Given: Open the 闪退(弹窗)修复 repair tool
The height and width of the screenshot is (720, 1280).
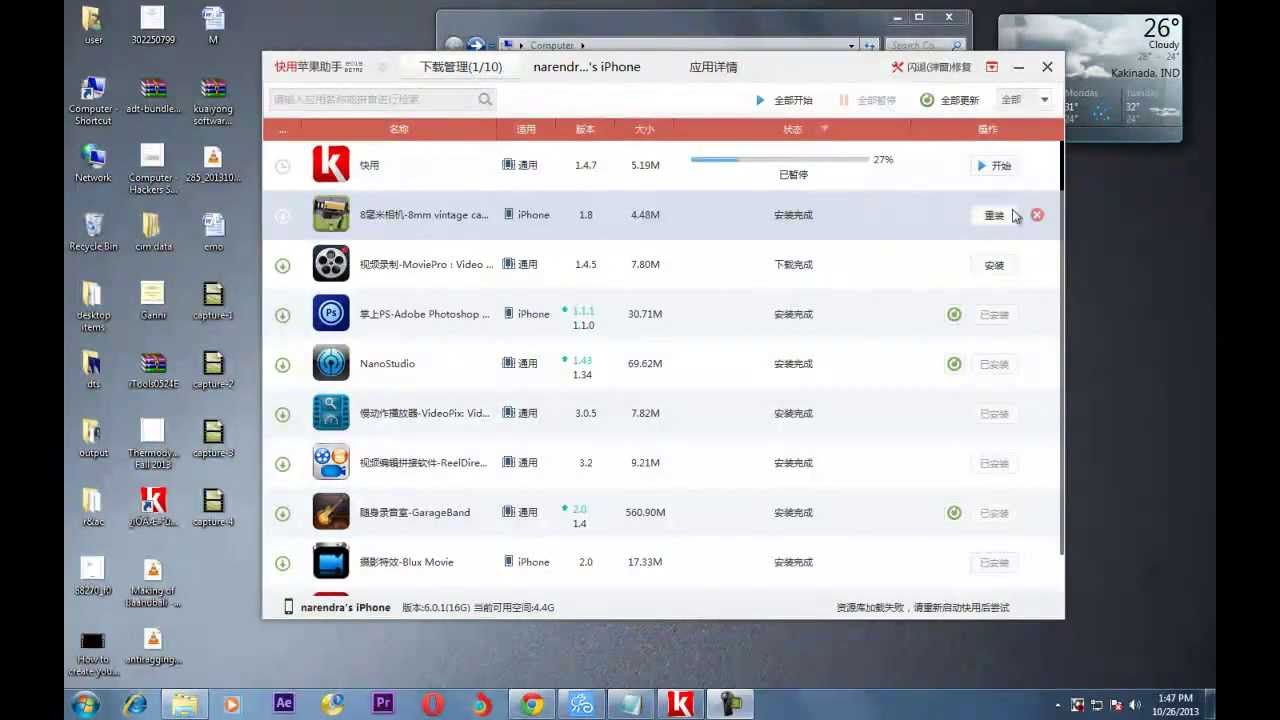Looking at the screenshot, I should click(931, 67).
